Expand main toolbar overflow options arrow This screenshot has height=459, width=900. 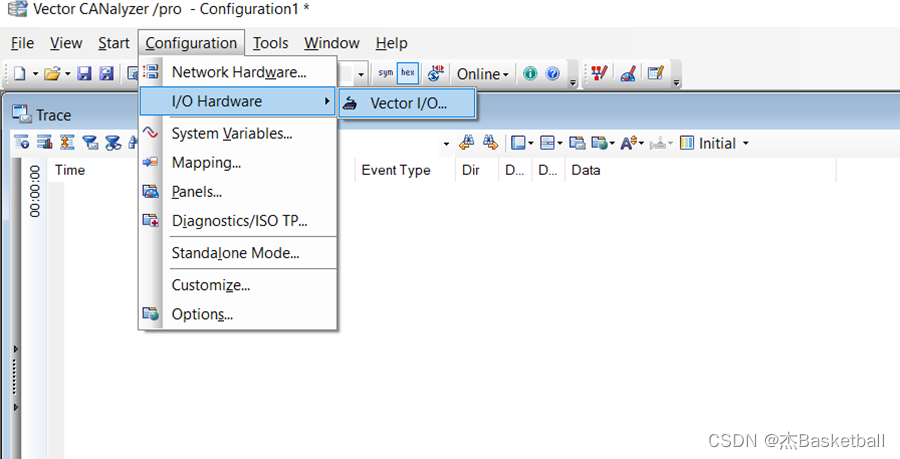tap(573, 83)
